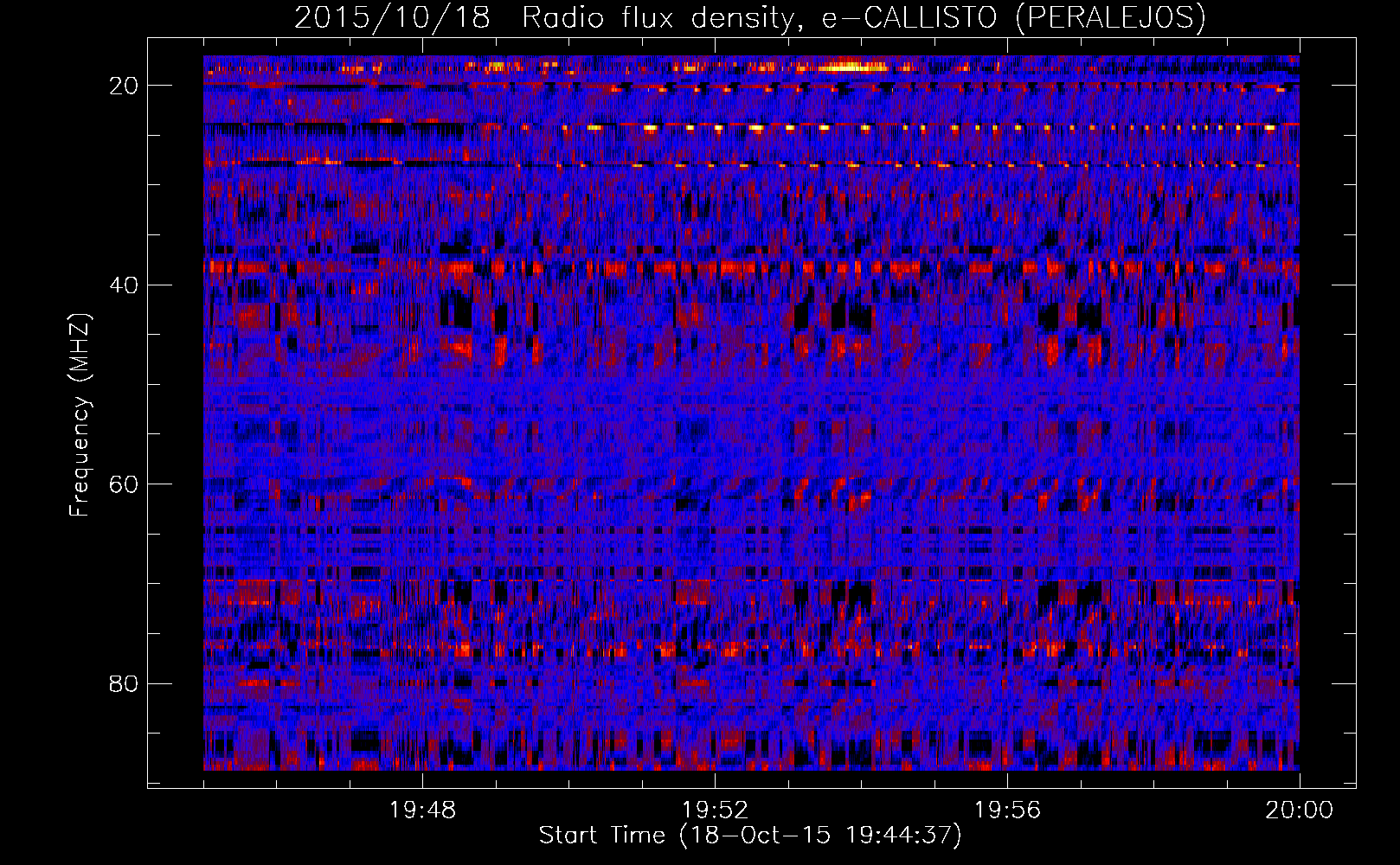The image size is (1400, 865).
Task: Click the 19:52 time tick label
Action: point(715,811)
